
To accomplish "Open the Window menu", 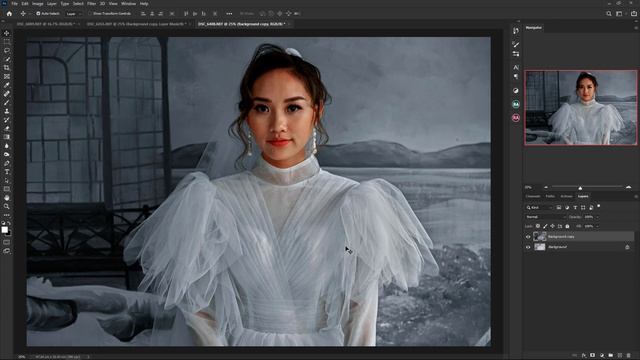I will tap(128, 4).
